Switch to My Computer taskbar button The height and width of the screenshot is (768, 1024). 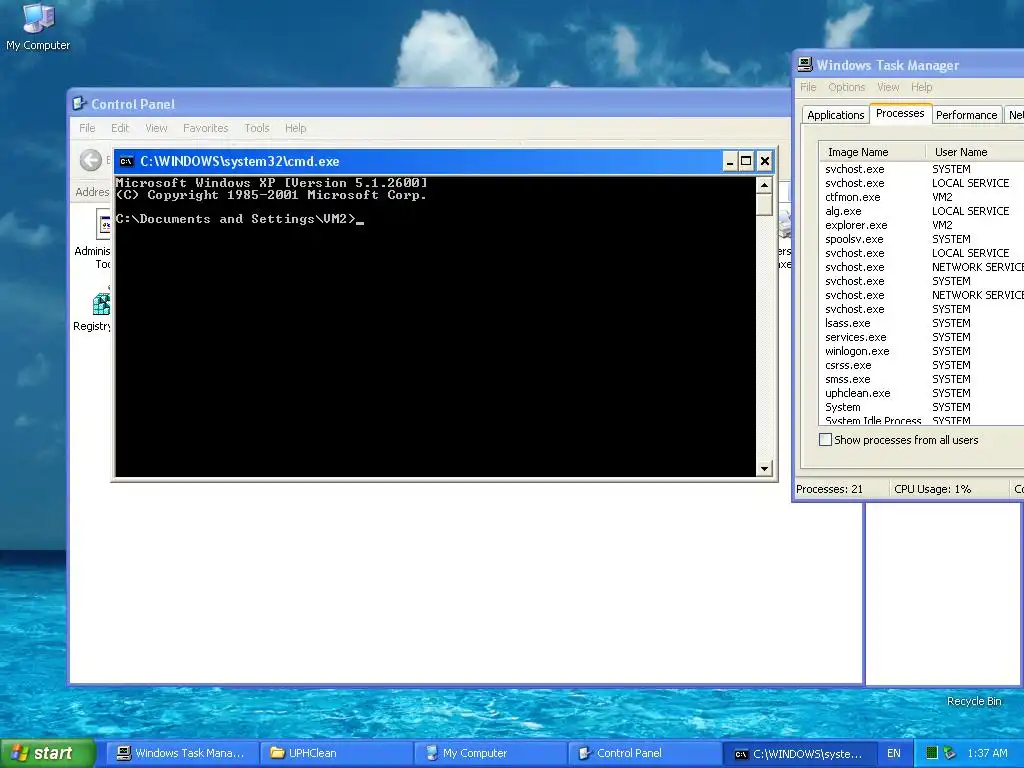pyautogui.click(x=490, y=753)
